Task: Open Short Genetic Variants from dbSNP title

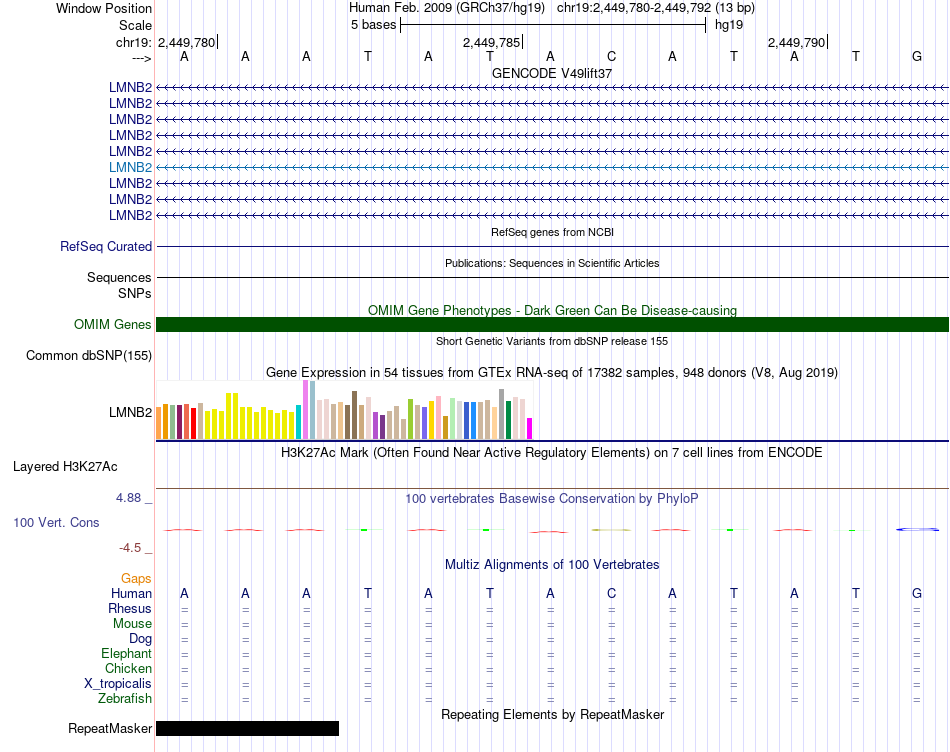Action: [552, 341]
